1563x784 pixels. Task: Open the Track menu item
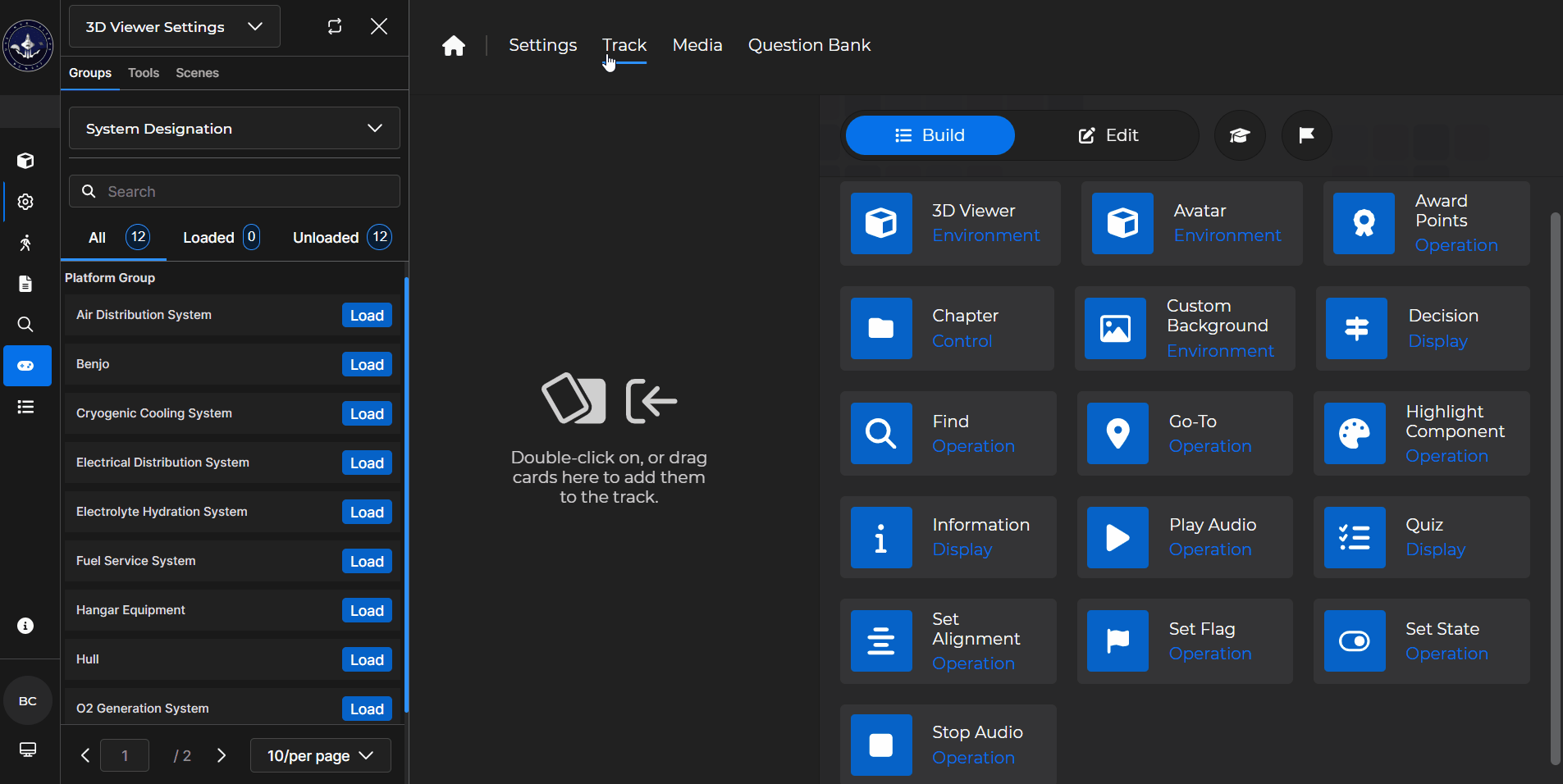(x=624, y=45)
